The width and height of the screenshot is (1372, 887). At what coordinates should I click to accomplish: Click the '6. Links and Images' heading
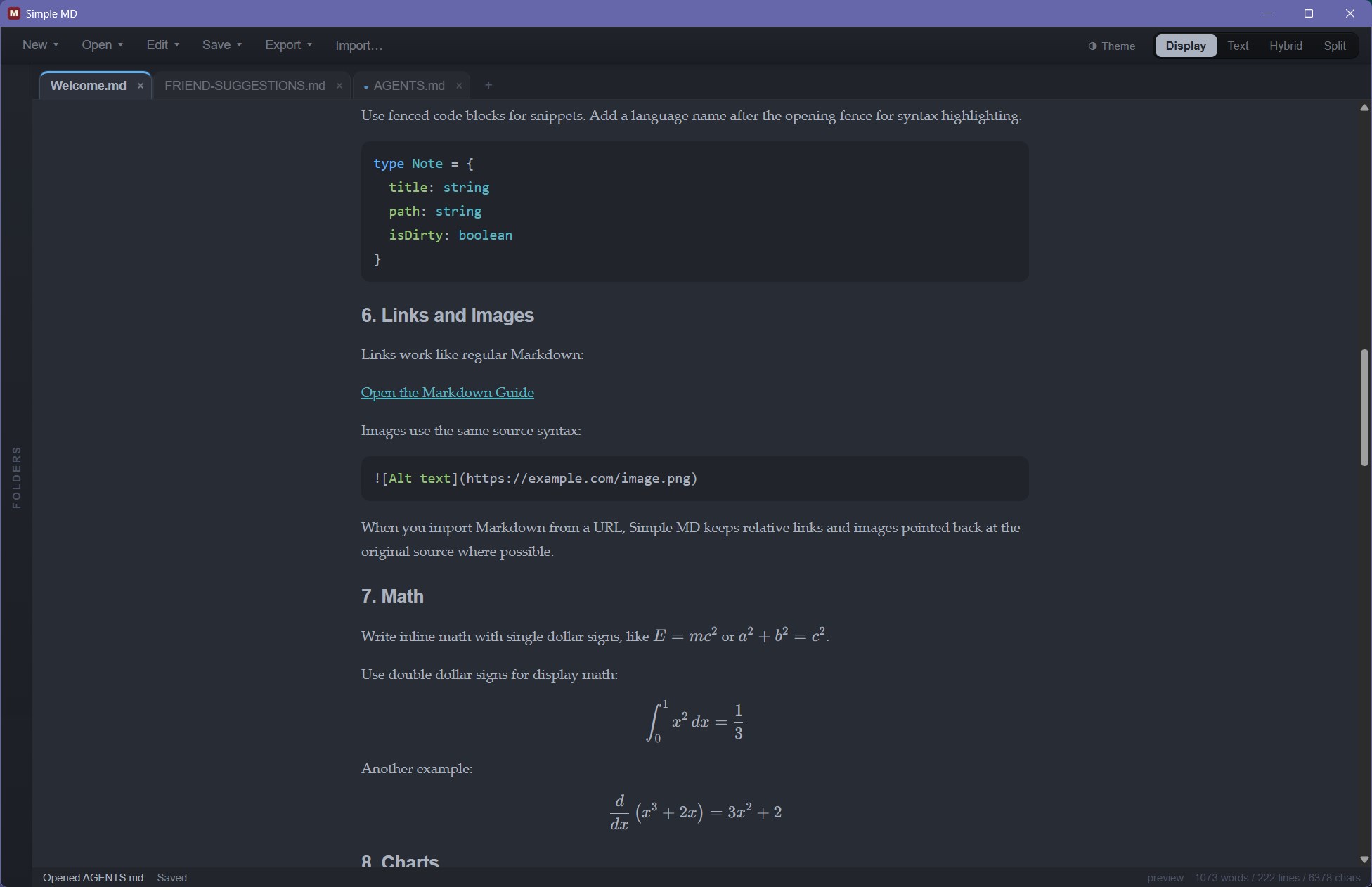tap(448, 315)
